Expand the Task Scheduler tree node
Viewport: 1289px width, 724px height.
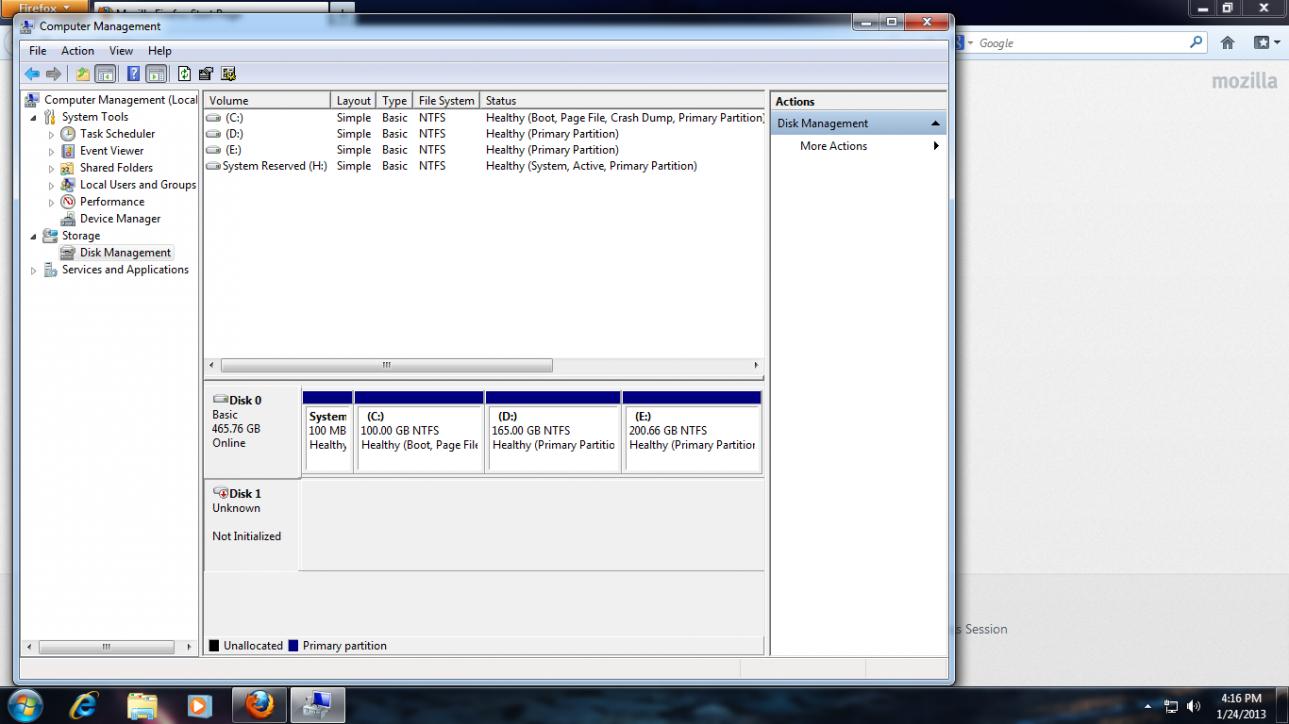52,134
